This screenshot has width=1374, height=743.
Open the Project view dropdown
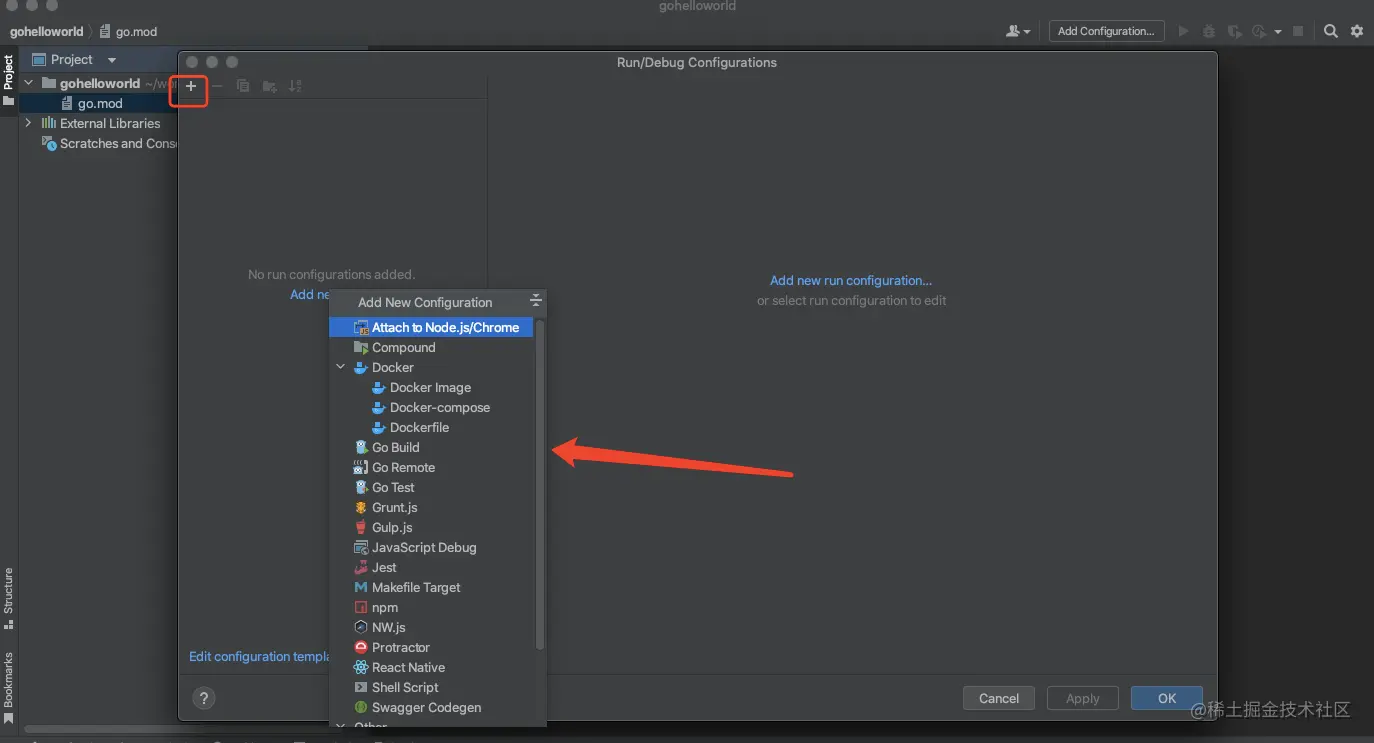(111, 60)
